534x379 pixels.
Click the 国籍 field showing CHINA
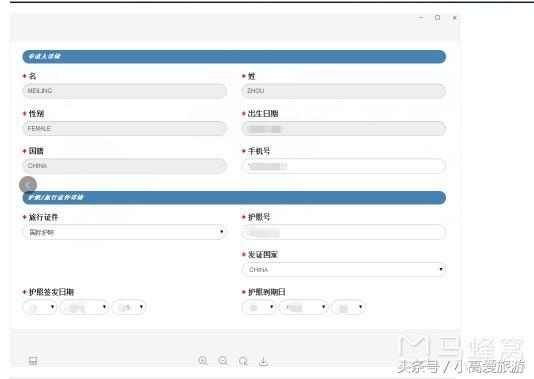tap(125, 166)
